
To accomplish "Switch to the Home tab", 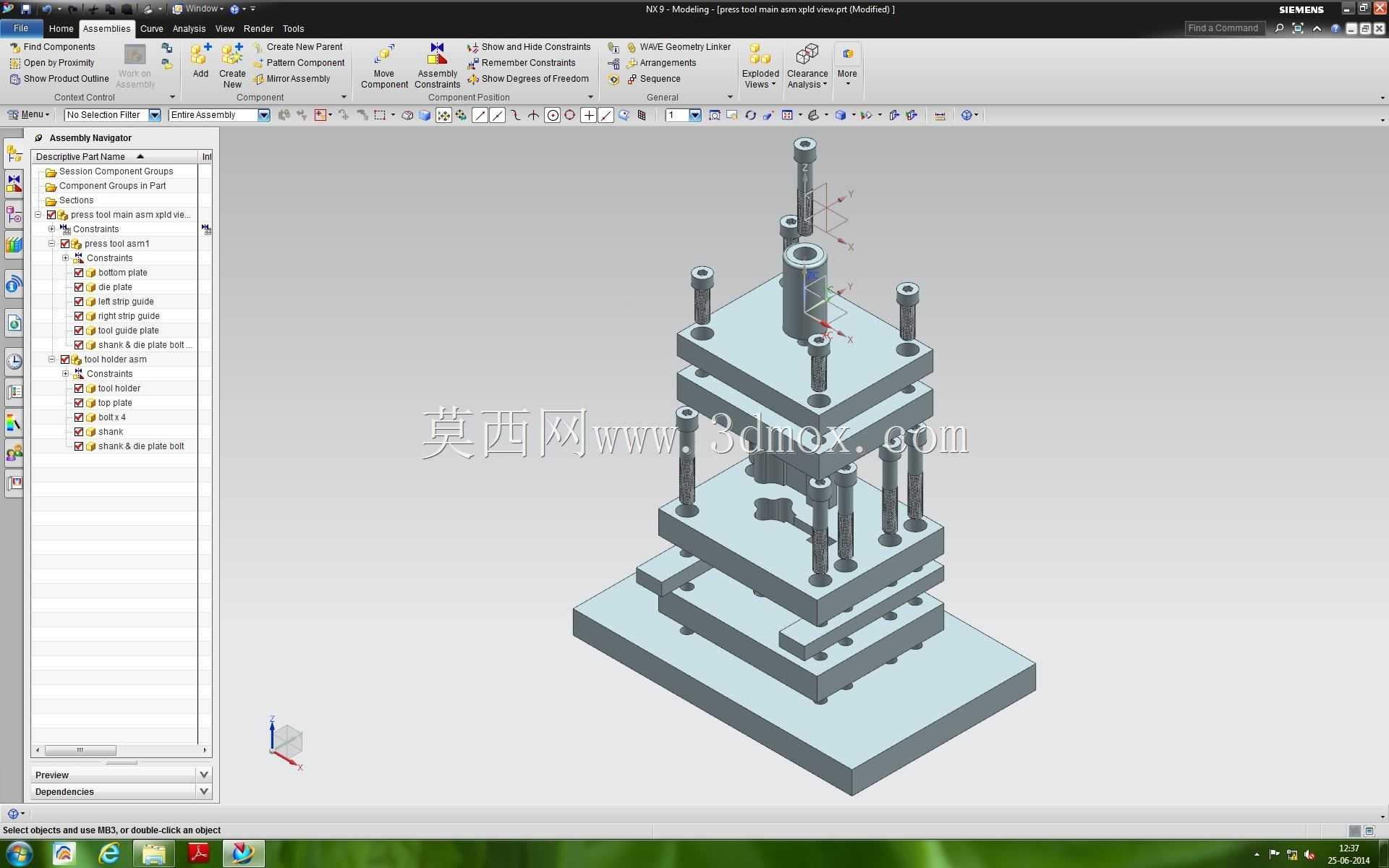I will [x=61, y=29].
